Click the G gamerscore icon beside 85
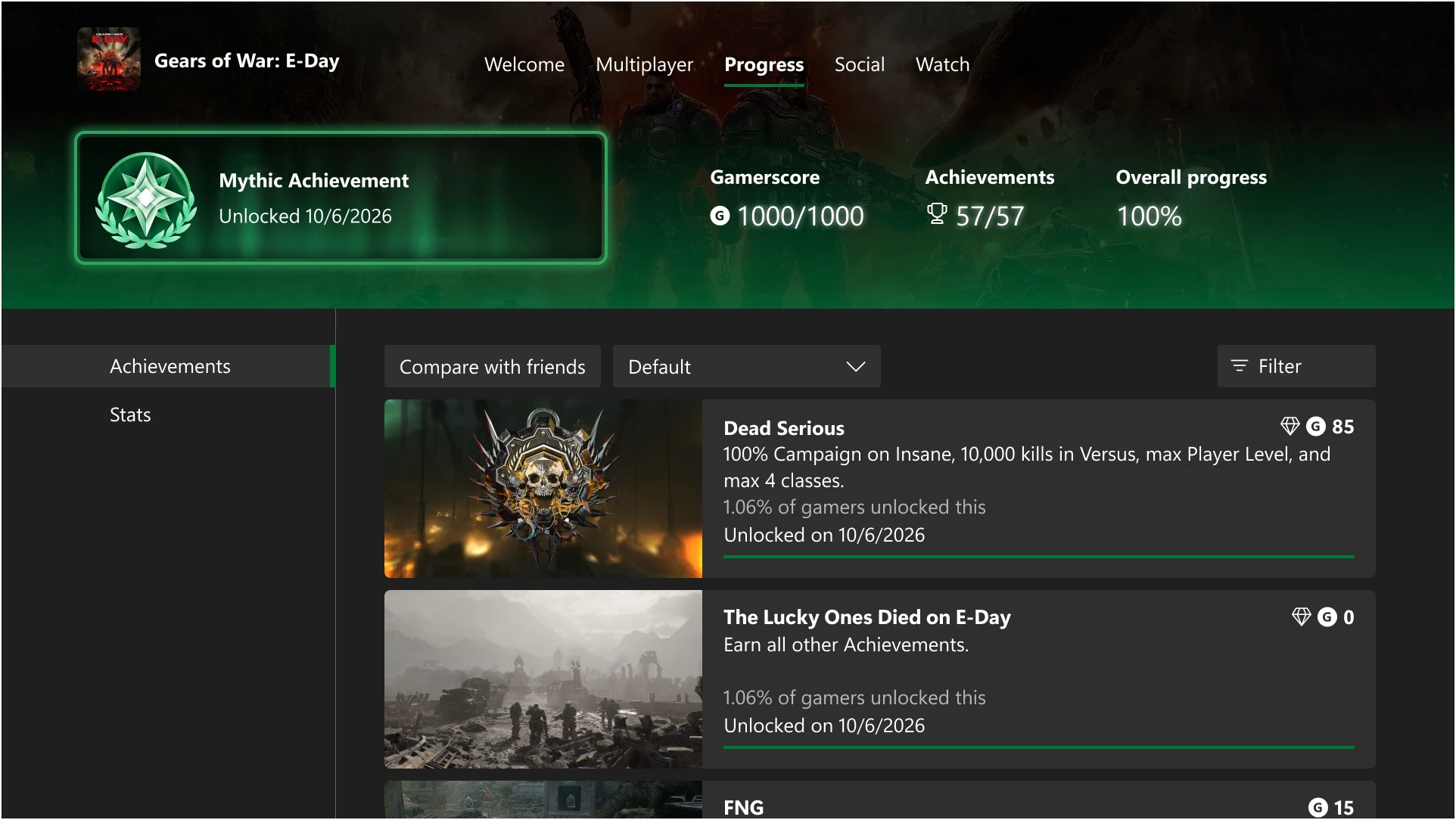Viewport: 1456px width, 820px height. coord(1316,427)
